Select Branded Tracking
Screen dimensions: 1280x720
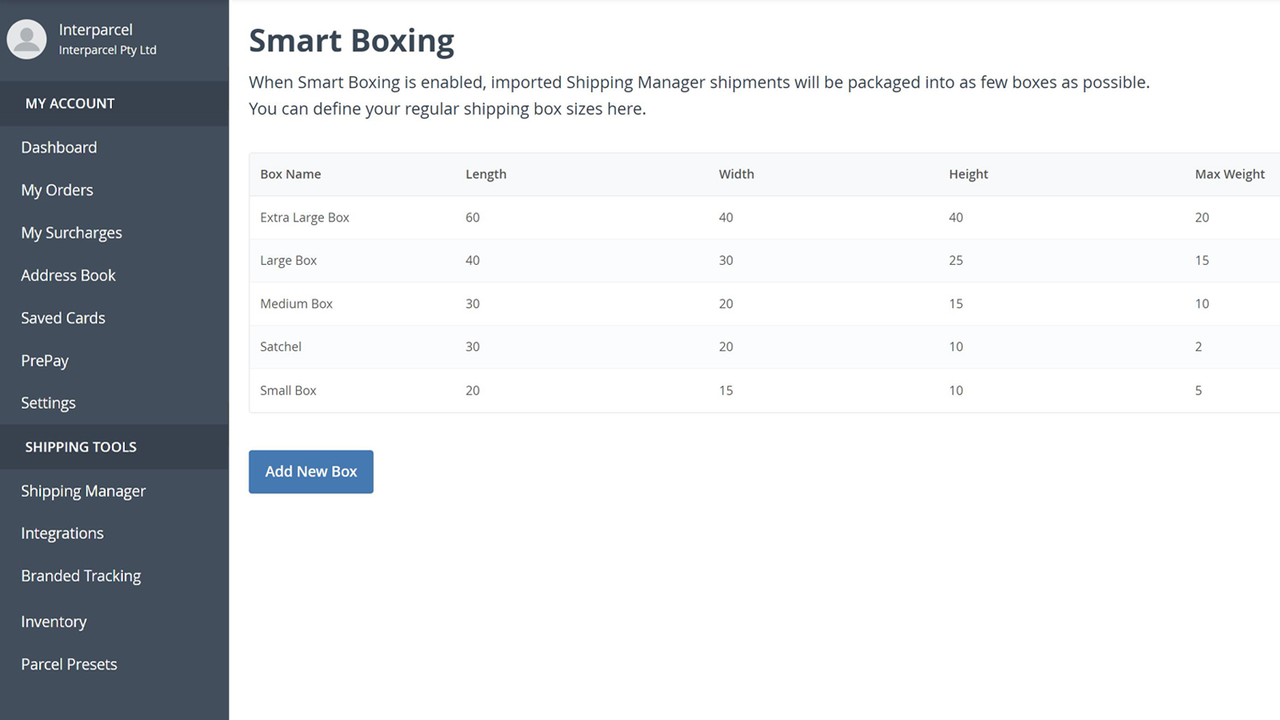[x=80, y=575]
